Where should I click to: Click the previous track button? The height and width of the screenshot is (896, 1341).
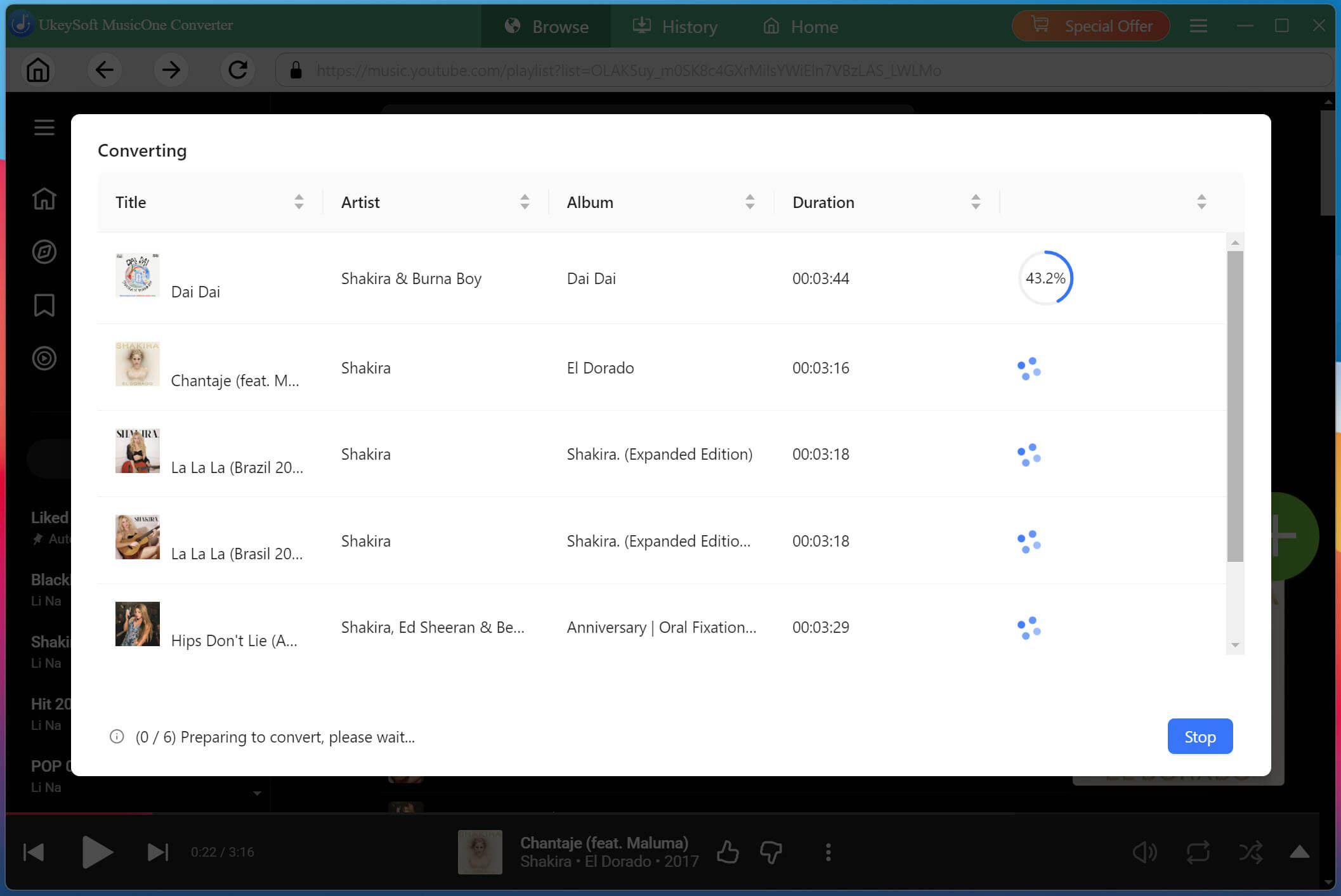(34, 852)
